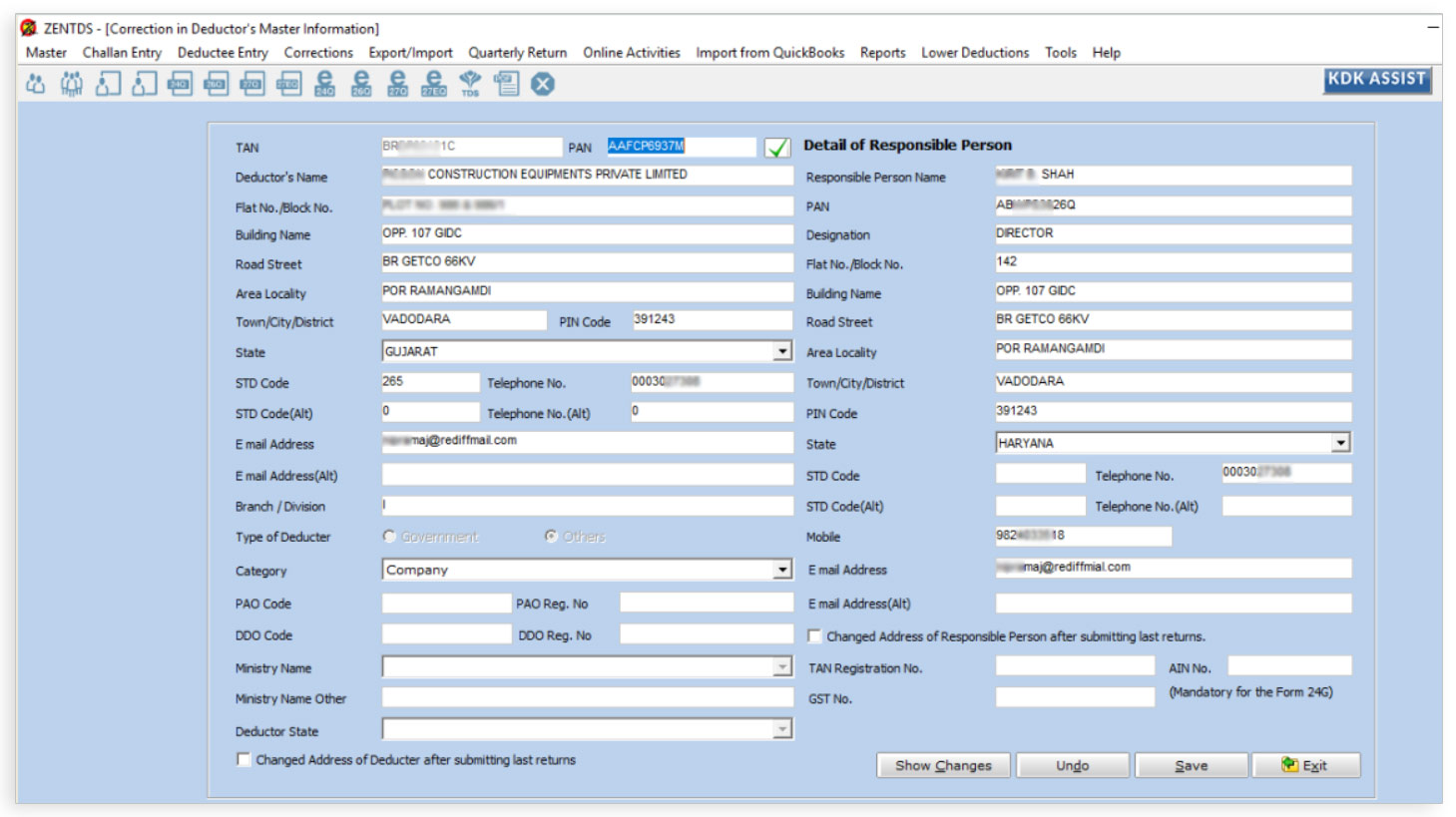1456x817 pixels.
Task: Open the Master menu
Action: click(46, 53)
